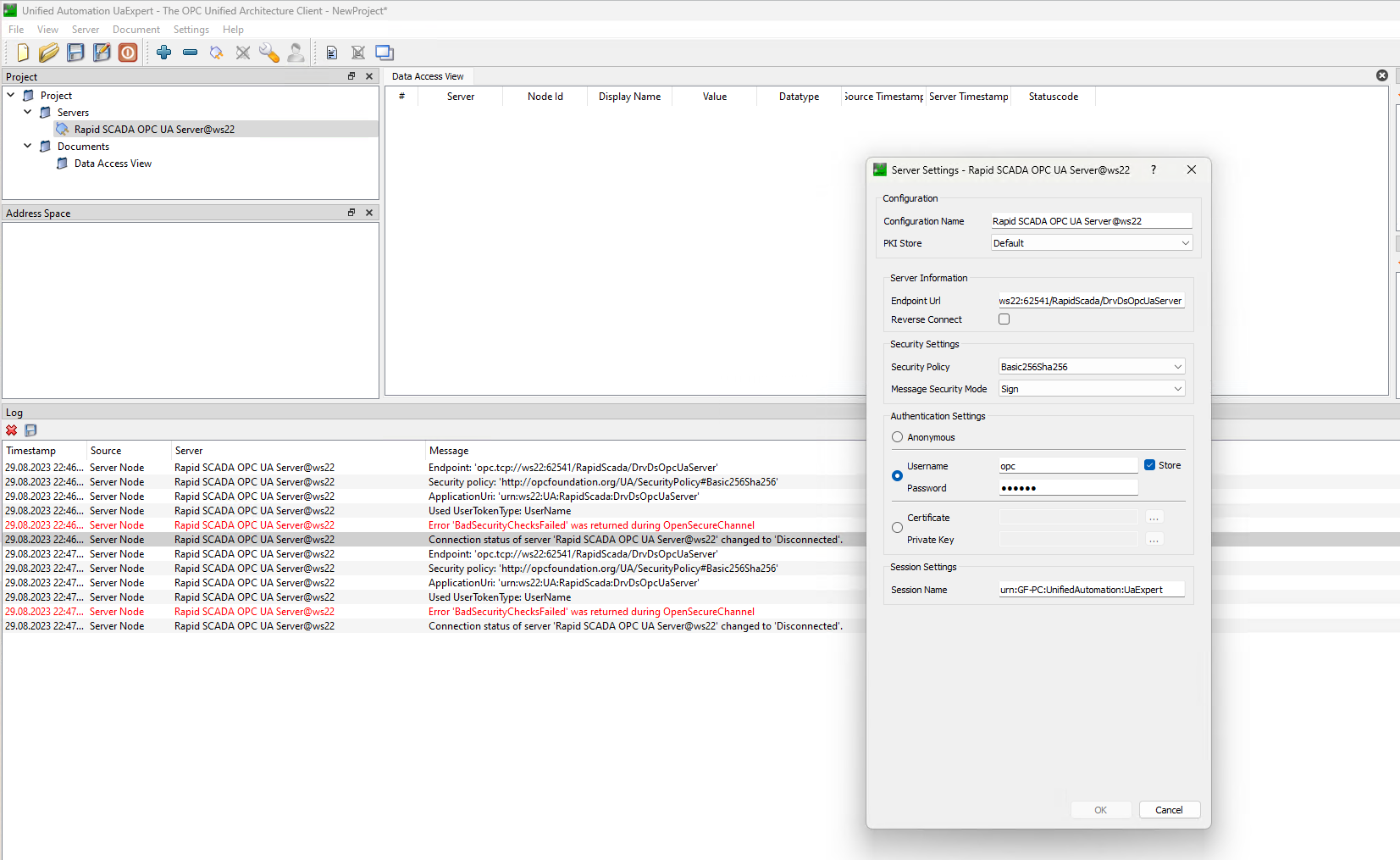Image resolution: width=1400 pixels, height=860 pixels.
Task: Select Data Access View in project tree
Action: (x=113, y=164)
